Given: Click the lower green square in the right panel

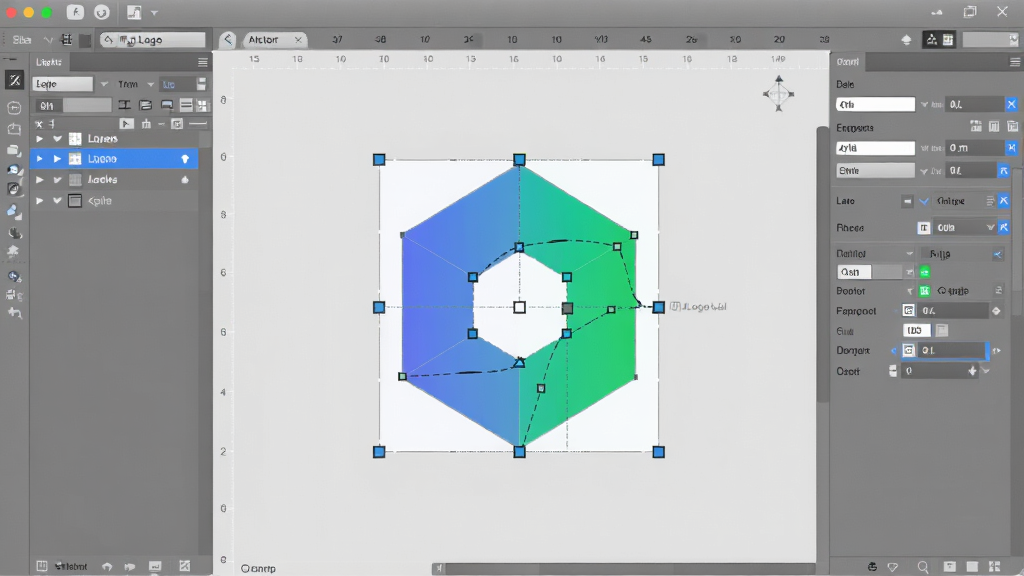Looking at the screenshot, I should click(925, 291).
